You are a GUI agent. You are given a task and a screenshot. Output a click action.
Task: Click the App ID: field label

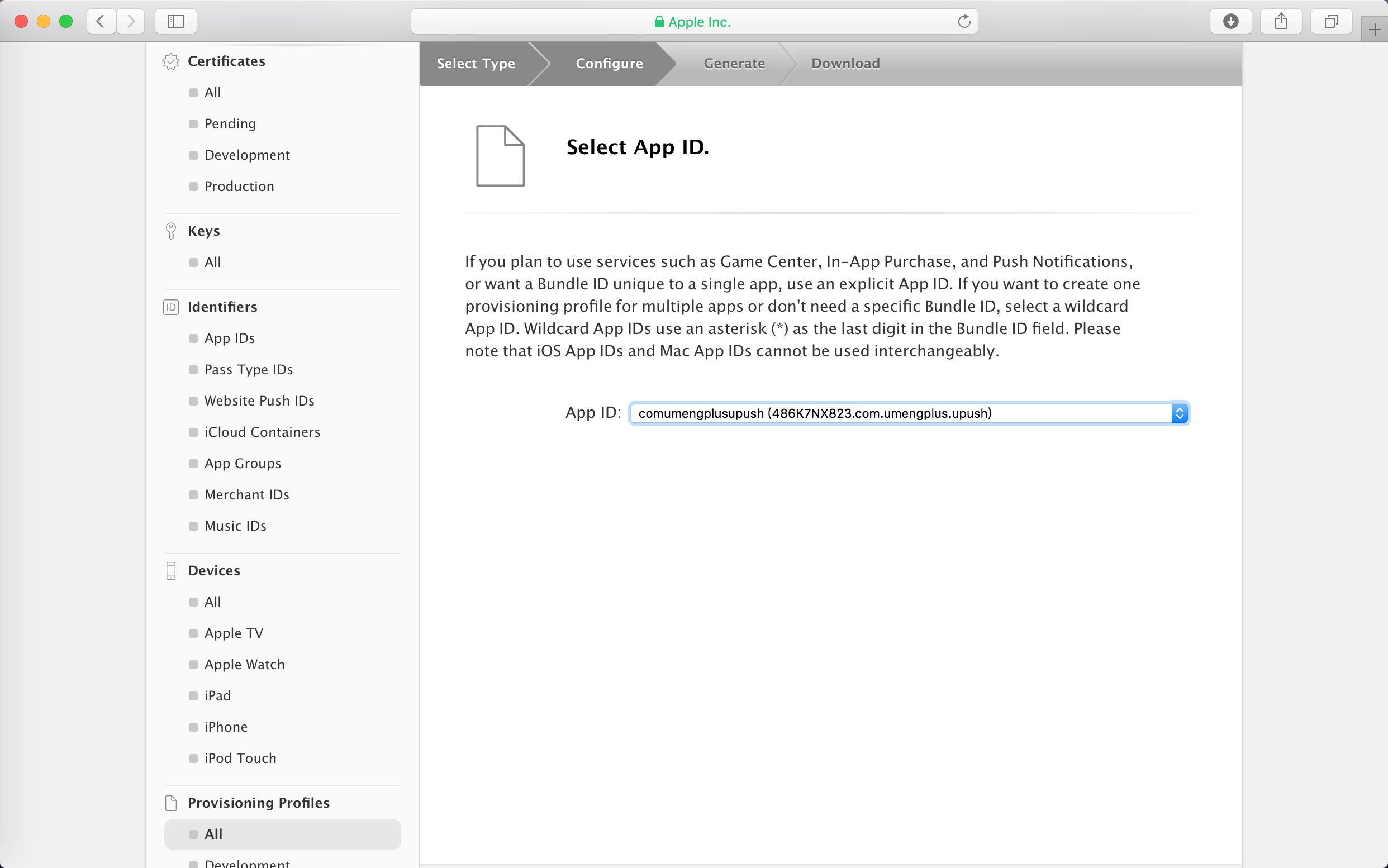[593, 413]
